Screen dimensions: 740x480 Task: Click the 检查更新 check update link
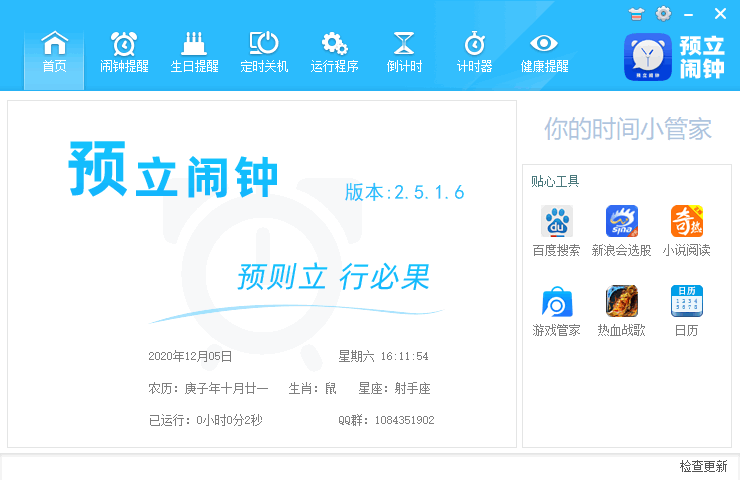703,466
